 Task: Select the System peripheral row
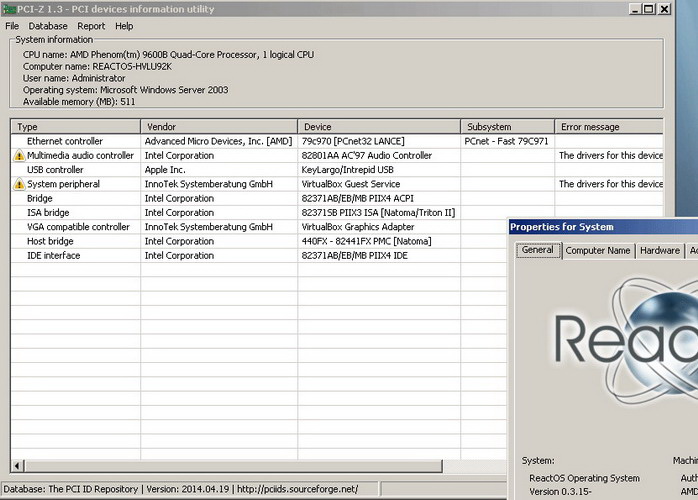click(x=337, y=184)
